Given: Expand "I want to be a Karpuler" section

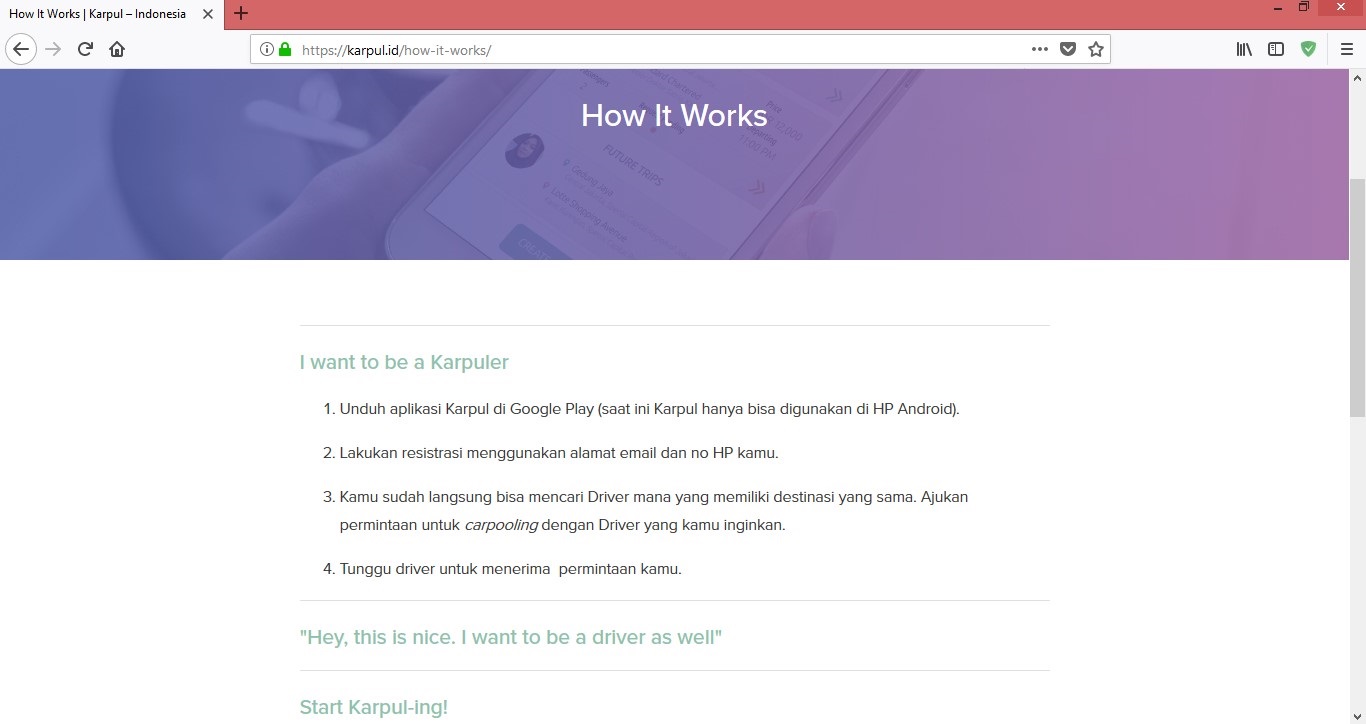Looking at the screenshot, I should [404, 362].
